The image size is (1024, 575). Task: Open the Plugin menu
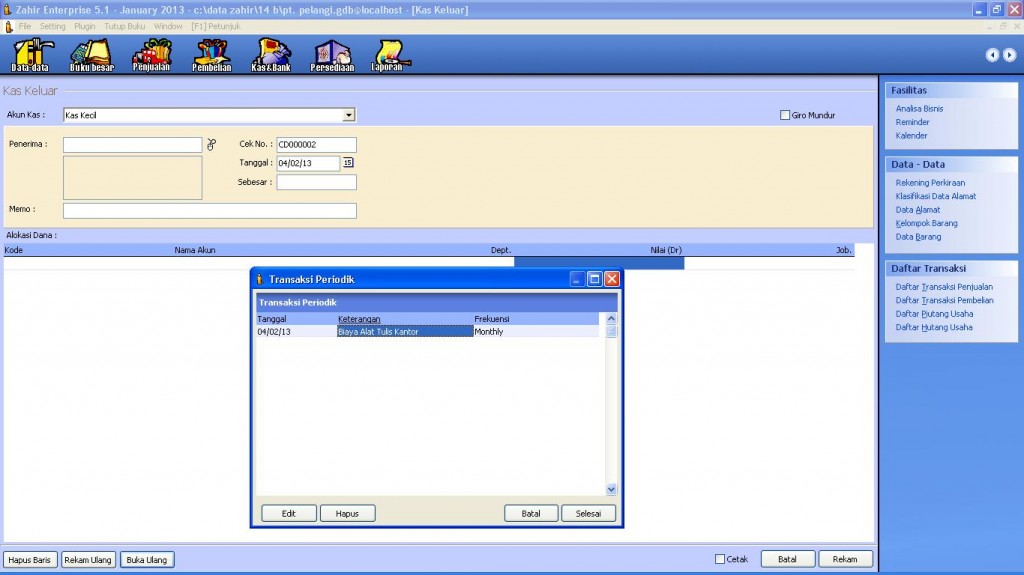pyautogui.click(x=85, y=26)
